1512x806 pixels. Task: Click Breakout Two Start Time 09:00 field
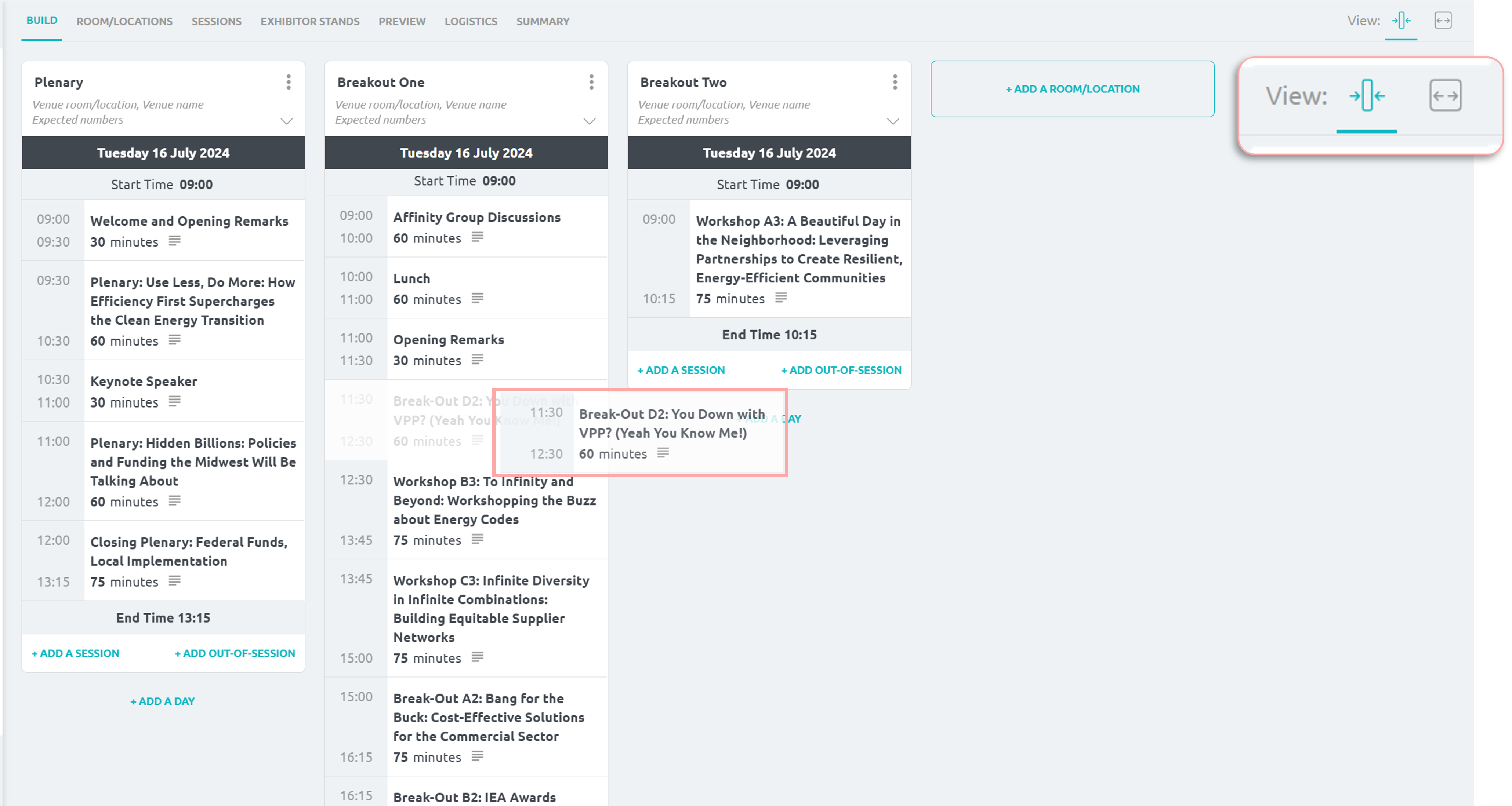click(x=768, y=185)
